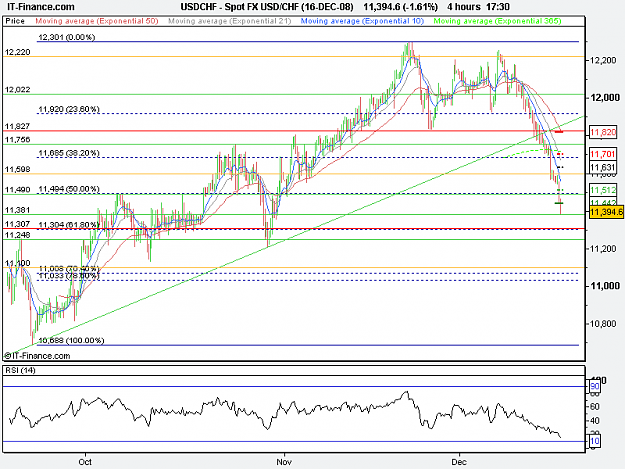The width and height of the screenshot is (625, 469).
Task: Click the 11,490 level label
Action: [x=18, y=190]
